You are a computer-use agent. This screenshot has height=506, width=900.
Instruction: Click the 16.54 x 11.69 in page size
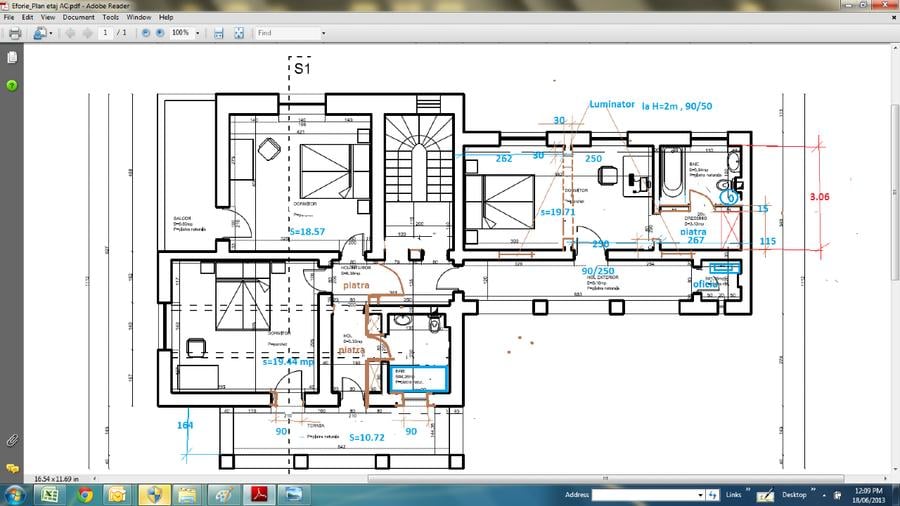[56, 478]
